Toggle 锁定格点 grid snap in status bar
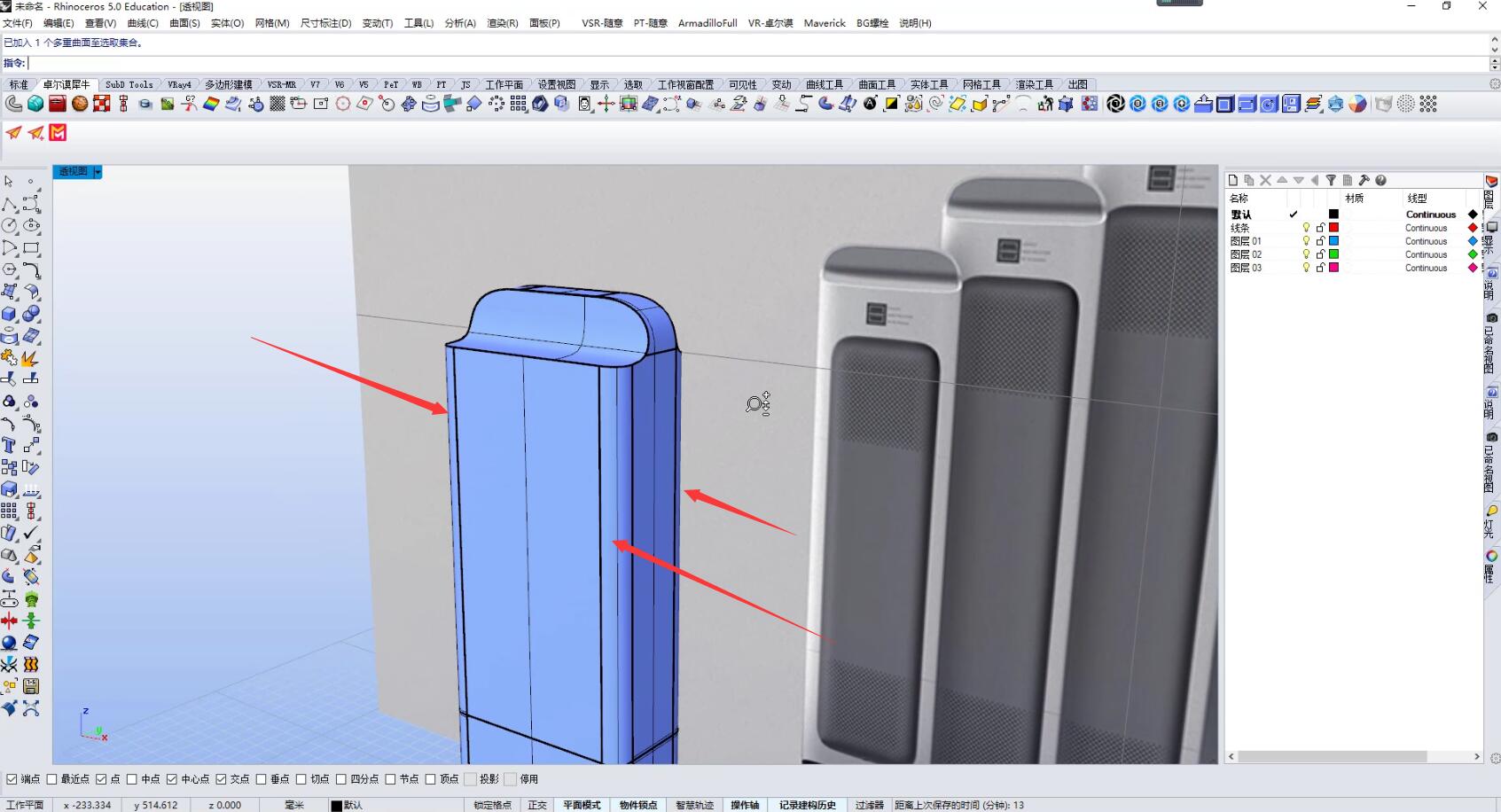Screen dimensions: 1501x812 pyautogui.click(x=492, y=805)
